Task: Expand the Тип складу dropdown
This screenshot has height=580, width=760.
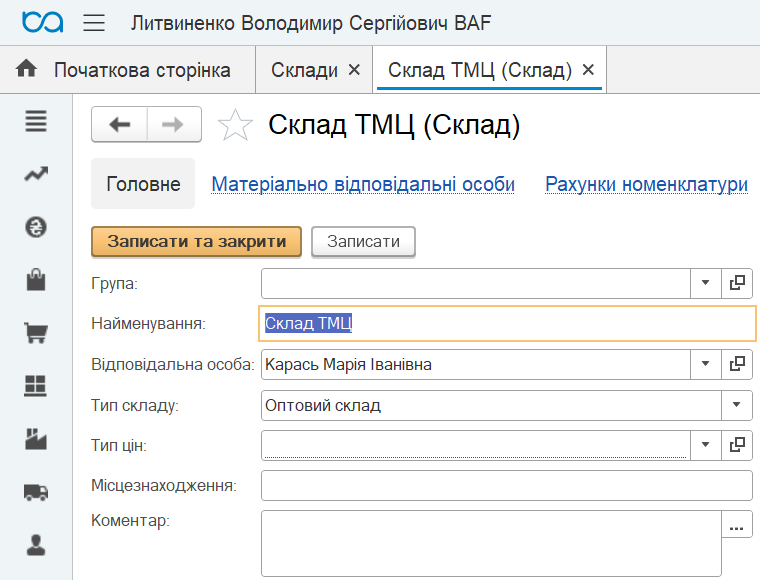Action: [737, 405]
